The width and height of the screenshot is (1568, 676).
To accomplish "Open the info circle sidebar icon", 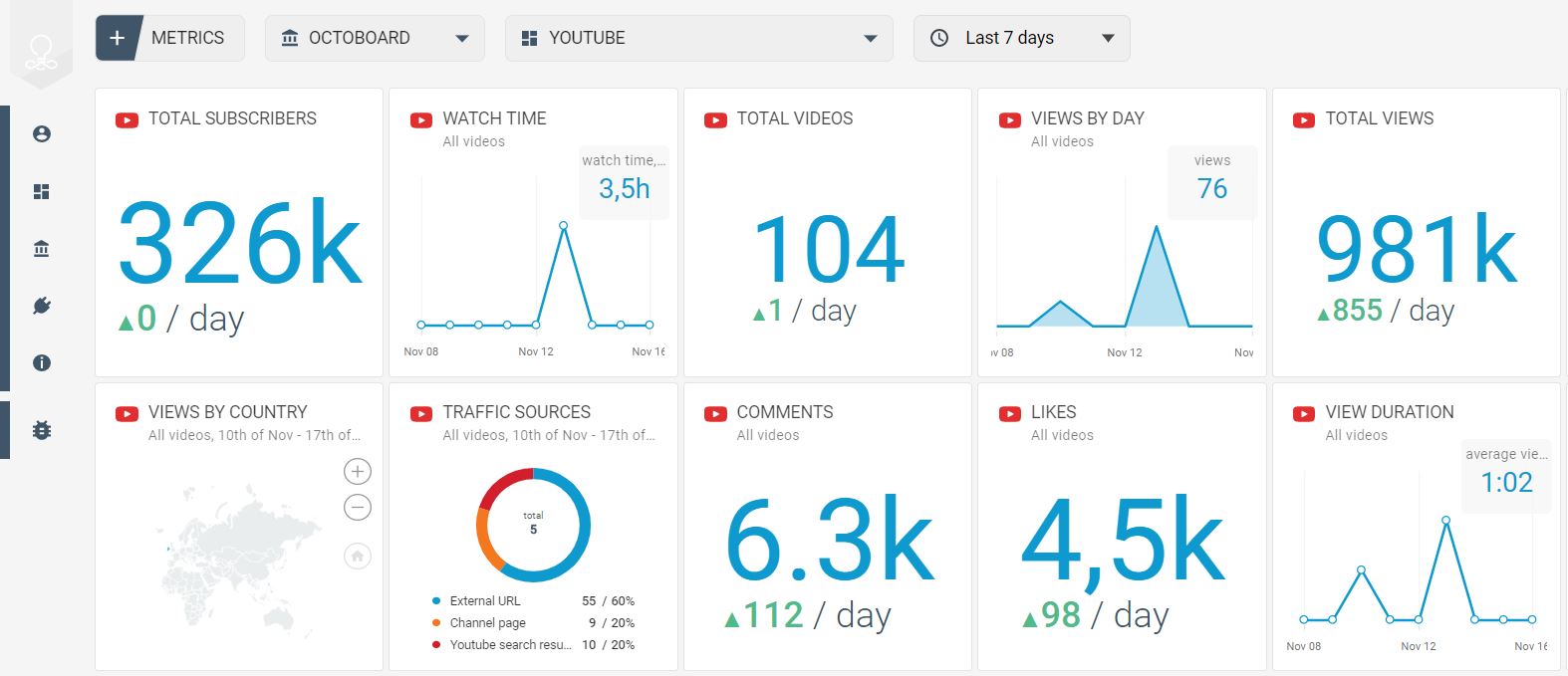I will [x=42, y=363].
